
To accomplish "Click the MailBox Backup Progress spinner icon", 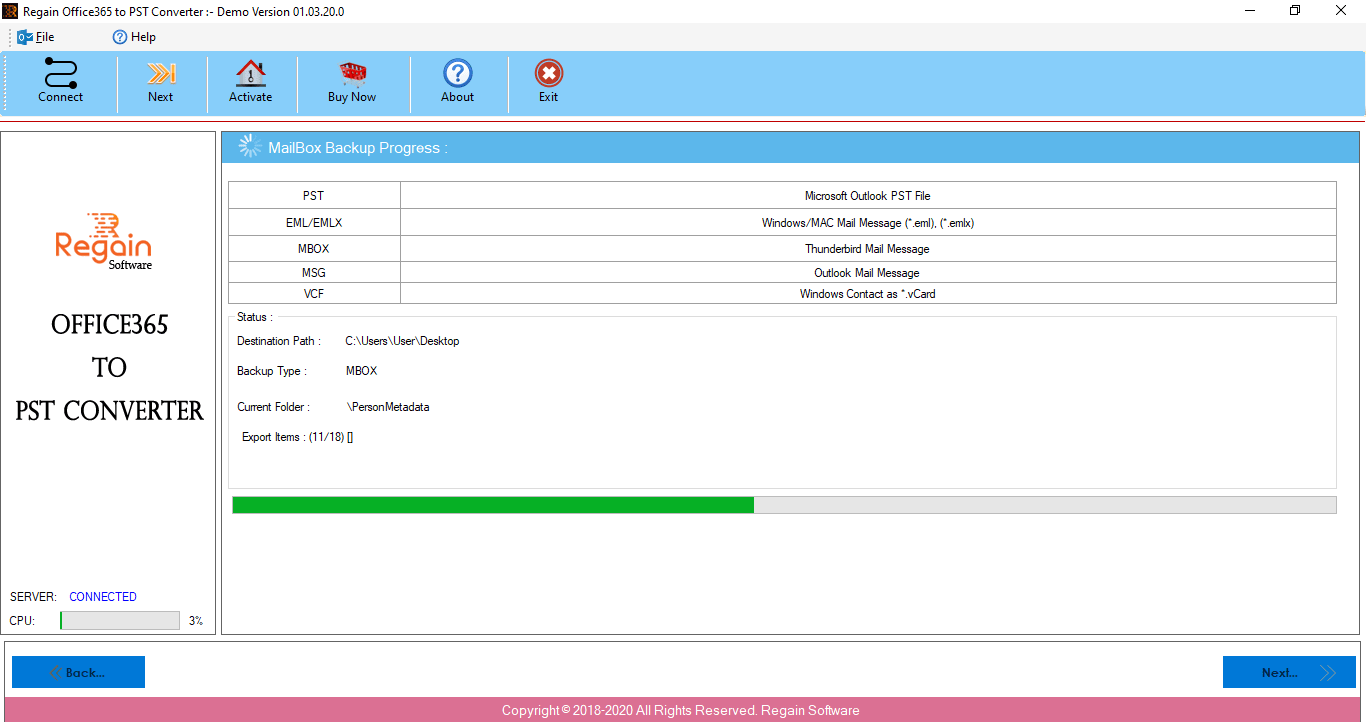I will [250, 147].
